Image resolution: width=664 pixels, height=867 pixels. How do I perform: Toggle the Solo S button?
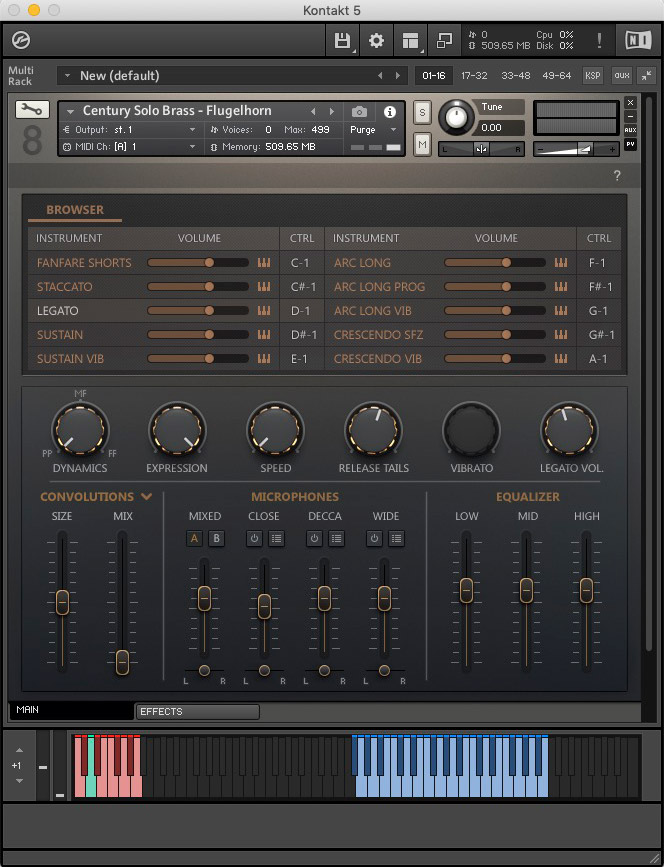pos(422,113)
